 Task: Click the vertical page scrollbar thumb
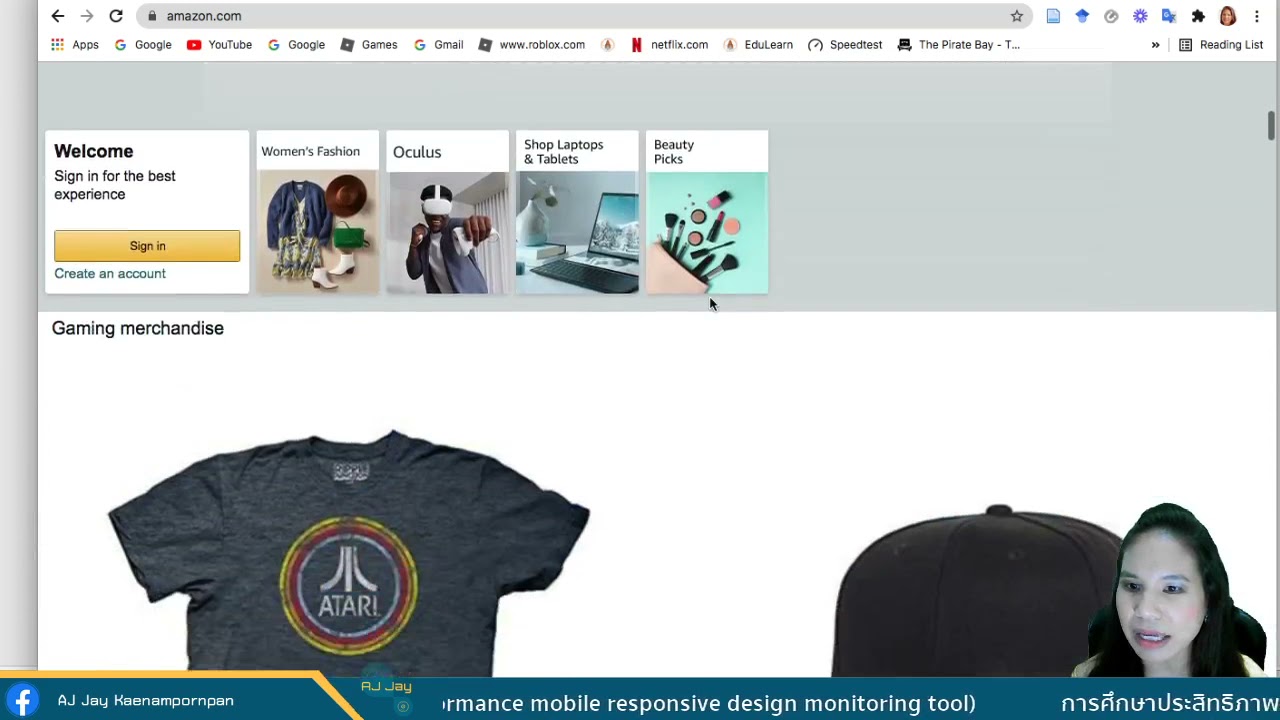tap(1271, 126)
